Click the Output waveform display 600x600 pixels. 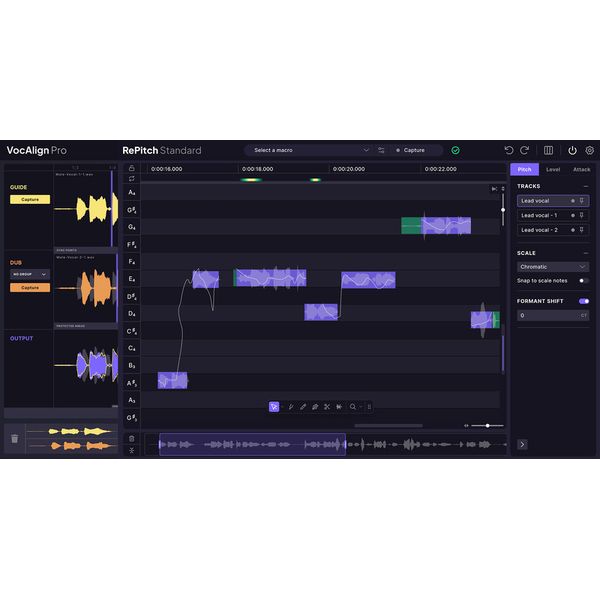(x=86, y=367)
